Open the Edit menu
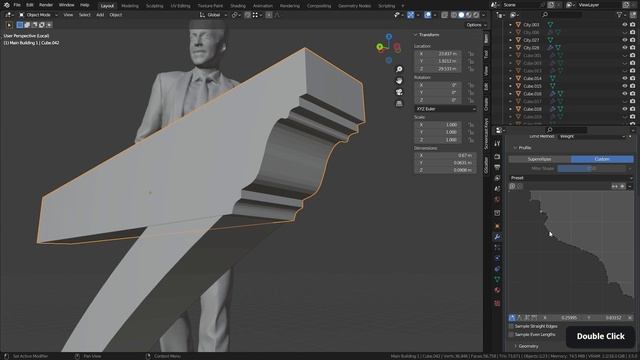The height and width of the screenshot is (360, 640). [x=30, y=5]
